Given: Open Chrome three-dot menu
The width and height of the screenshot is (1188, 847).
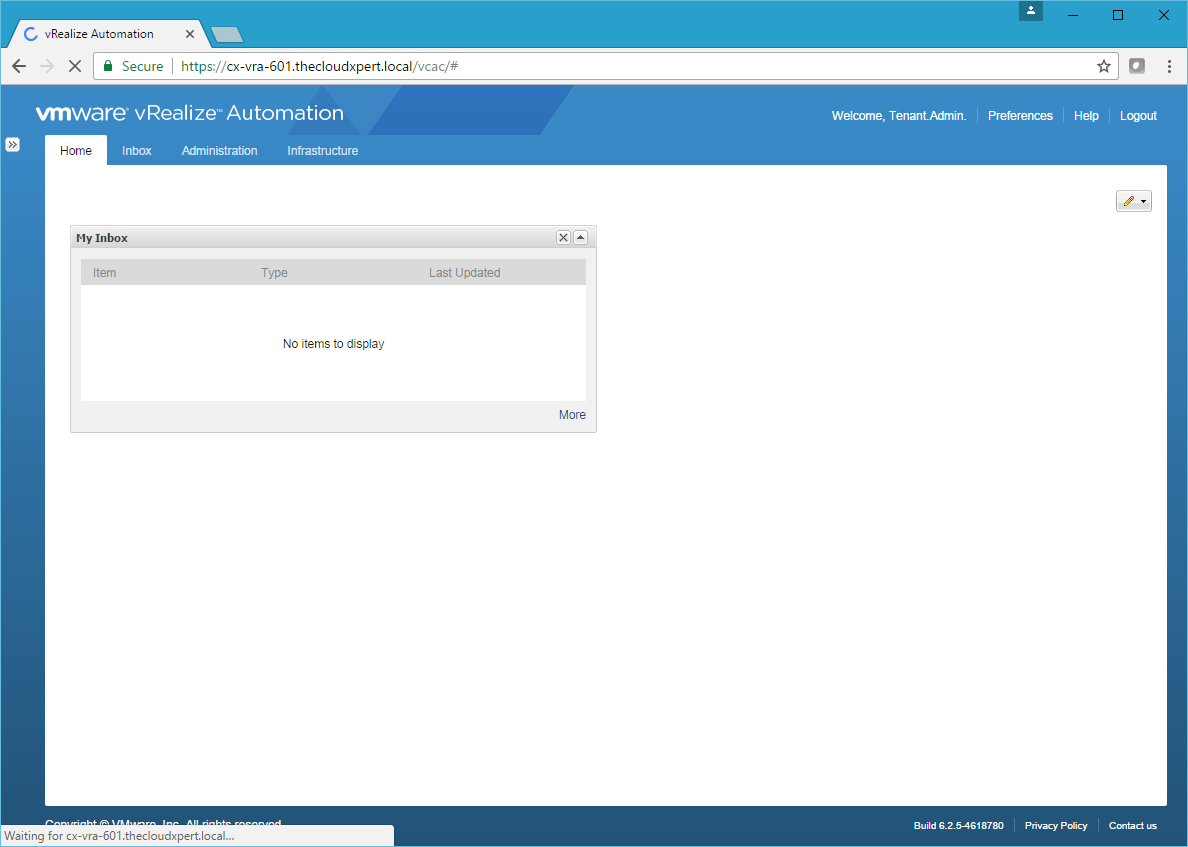Looking at the screenshot, I should tap(1169, 66).
